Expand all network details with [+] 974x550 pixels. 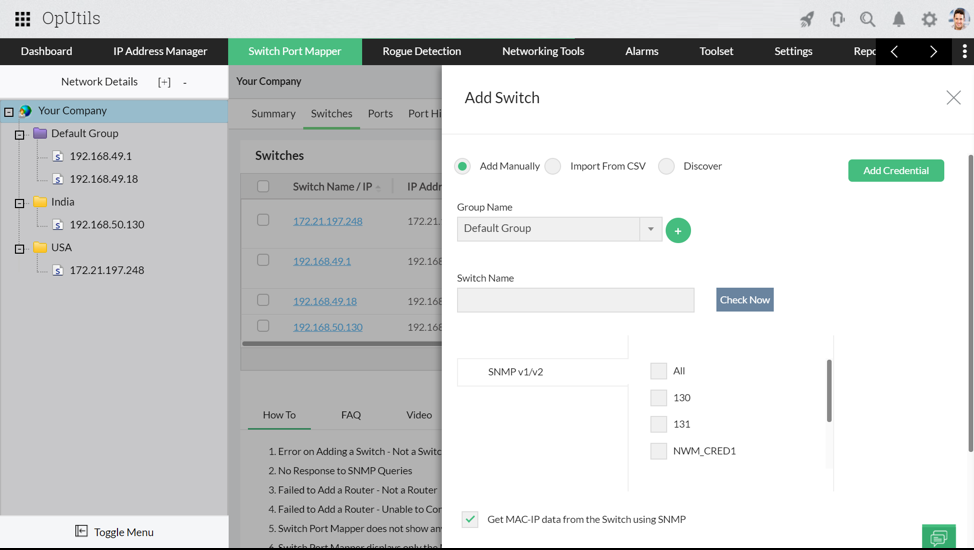(x=164, y=82)
